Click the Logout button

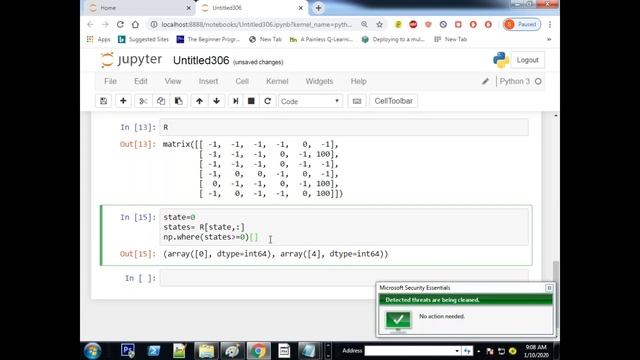(x=527, y=60)
